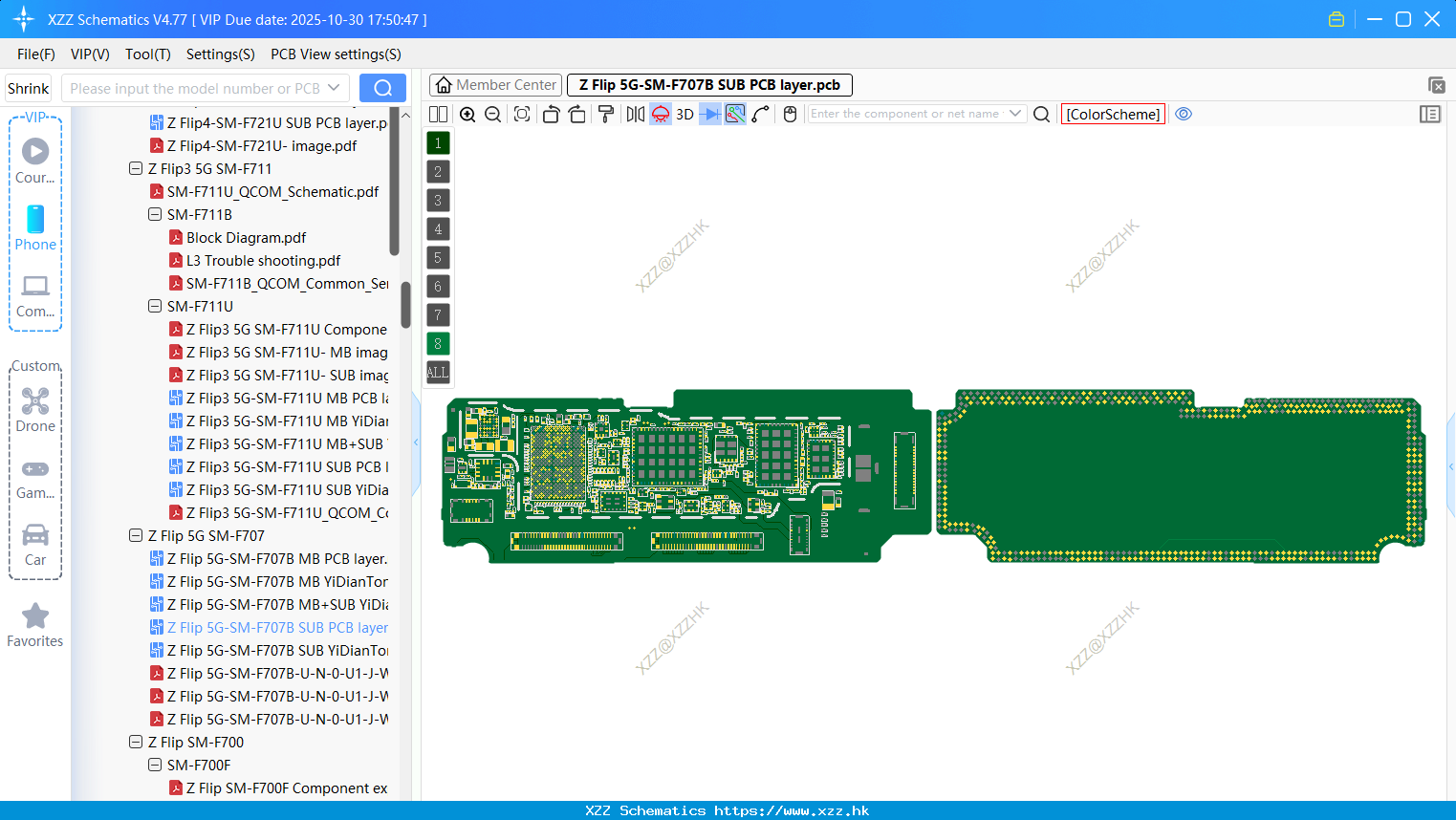Toggle net visibility with the eye icon
The height and width of the screenshot is (820, 1456).
click(x=1184, y=114)
